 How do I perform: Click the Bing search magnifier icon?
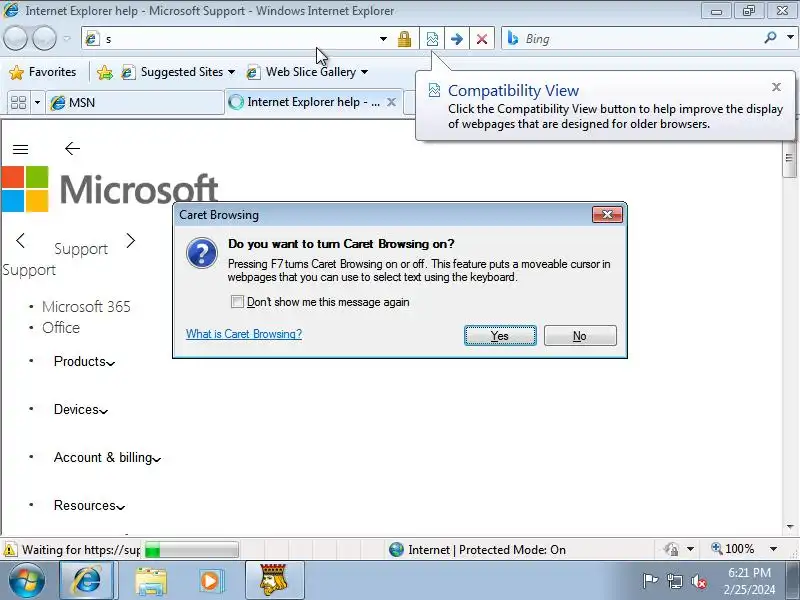click(x=770, y=38)
